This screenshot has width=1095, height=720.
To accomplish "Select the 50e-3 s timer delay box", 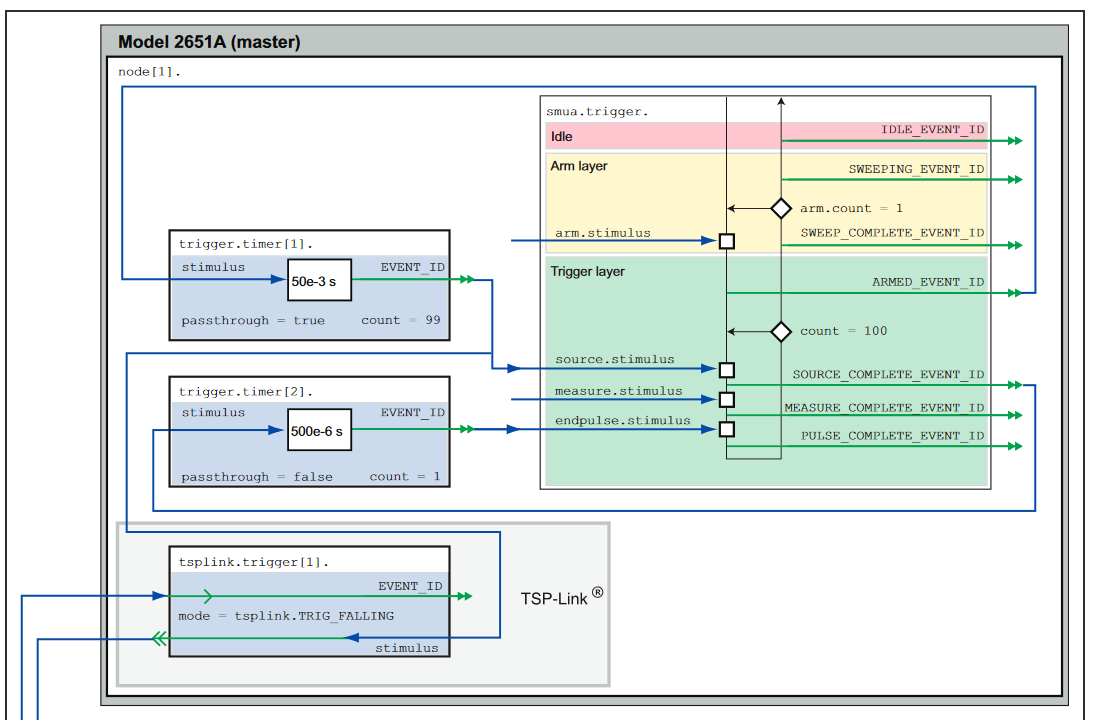I will (x=320, y=281).
